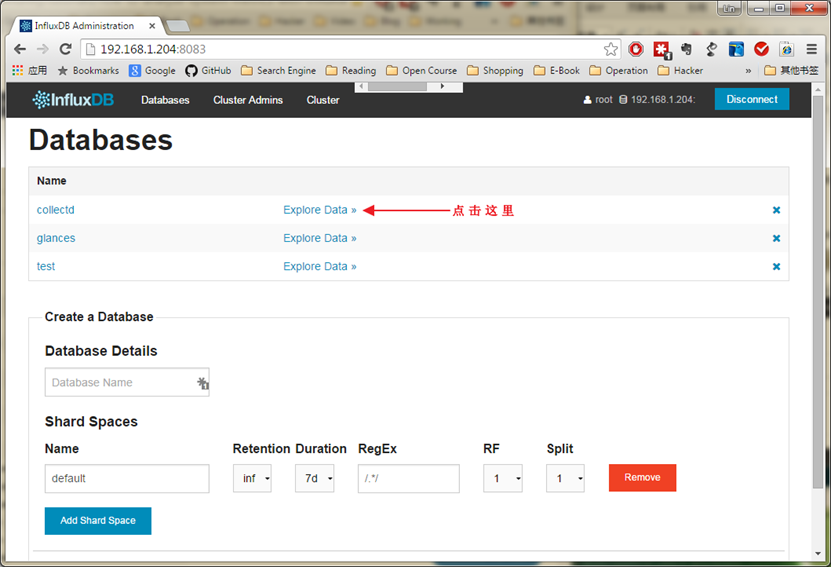
Task: Click the browser reload icon
Action: (x=65, y=49)
